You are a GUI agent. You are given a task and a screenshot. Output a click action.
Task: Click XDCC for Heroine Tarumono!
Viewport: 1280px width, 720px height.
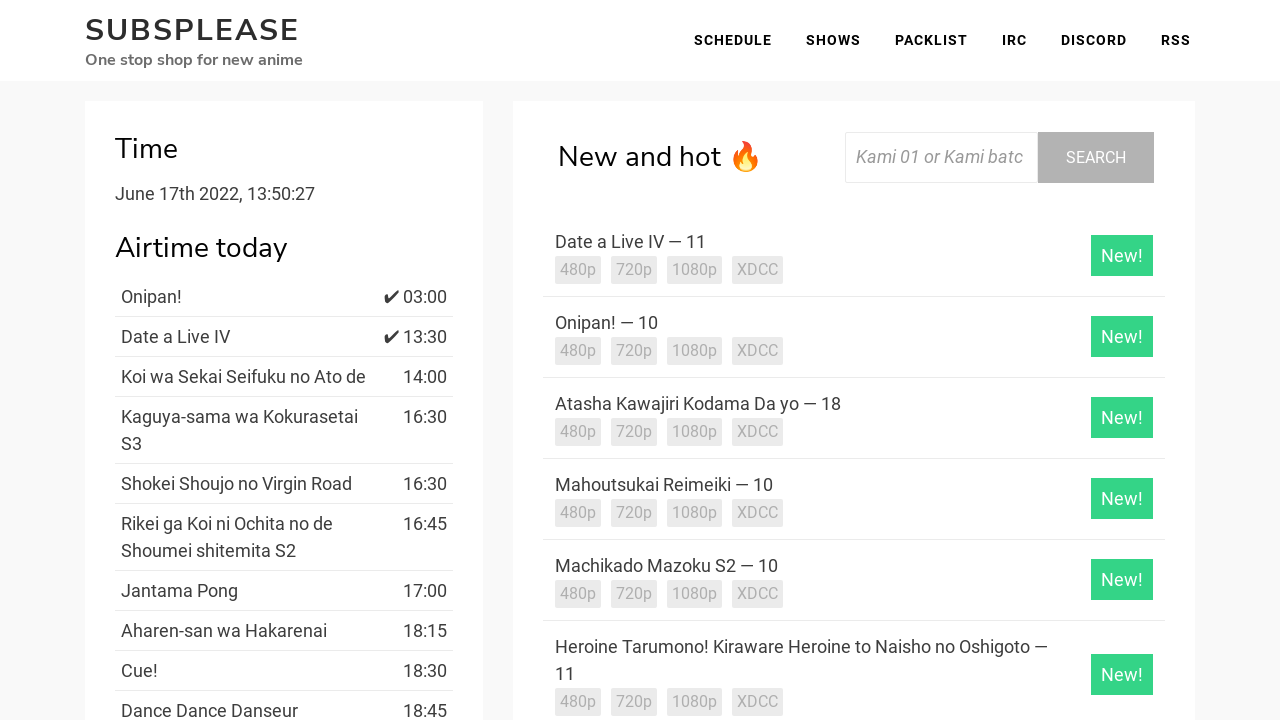pyautogui.click(x=757, y=702)
